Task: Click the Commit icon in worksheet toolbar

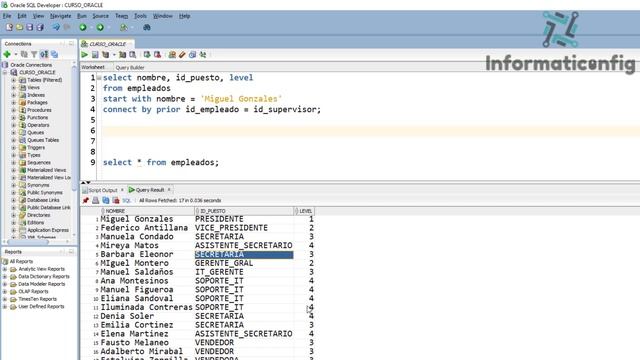Action: [147, 55]
